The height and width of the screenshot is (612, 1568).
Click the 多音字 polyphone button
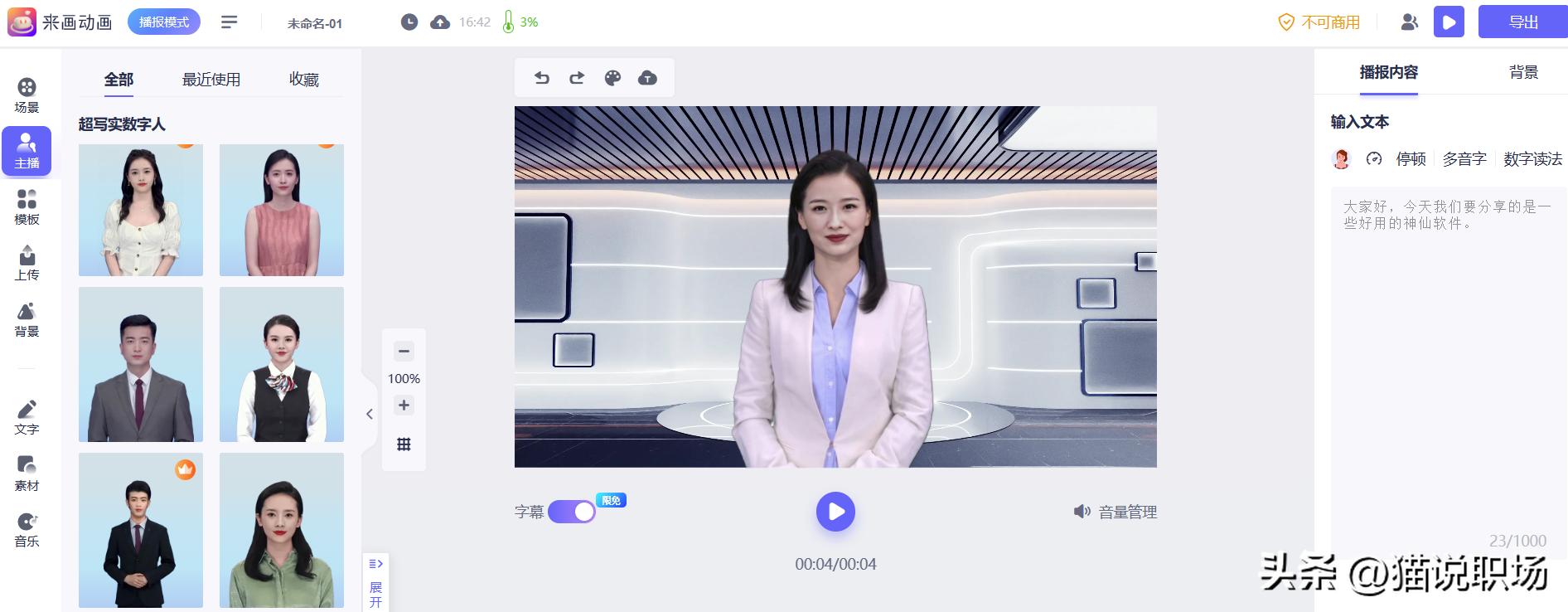[1464, 158]
